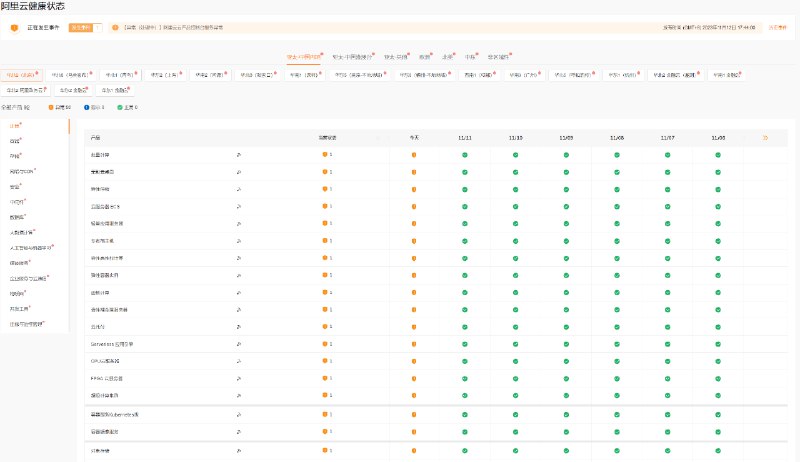The height and width of the screenshot is (462, 800).
Task: Switch to the 中东 region group tab
Action: (470, 57)
